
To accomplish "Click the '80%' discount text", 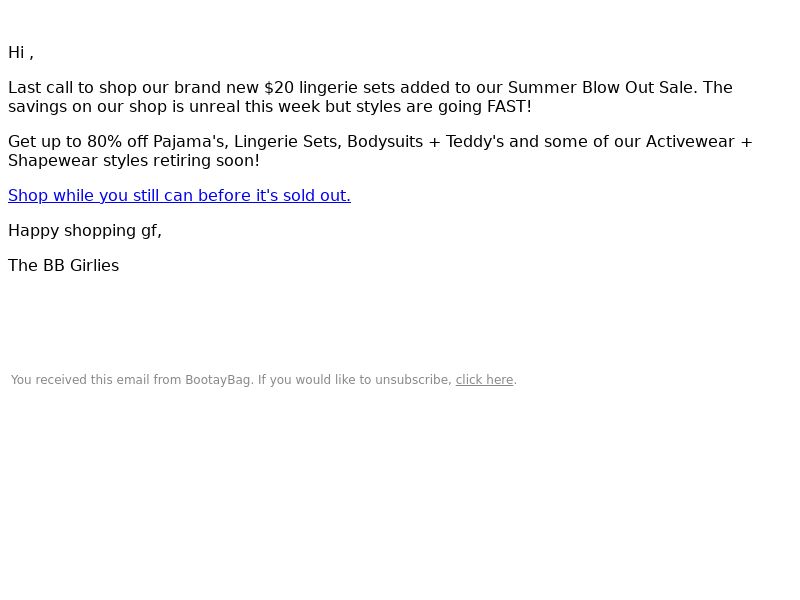I will (x=104, y=141).
